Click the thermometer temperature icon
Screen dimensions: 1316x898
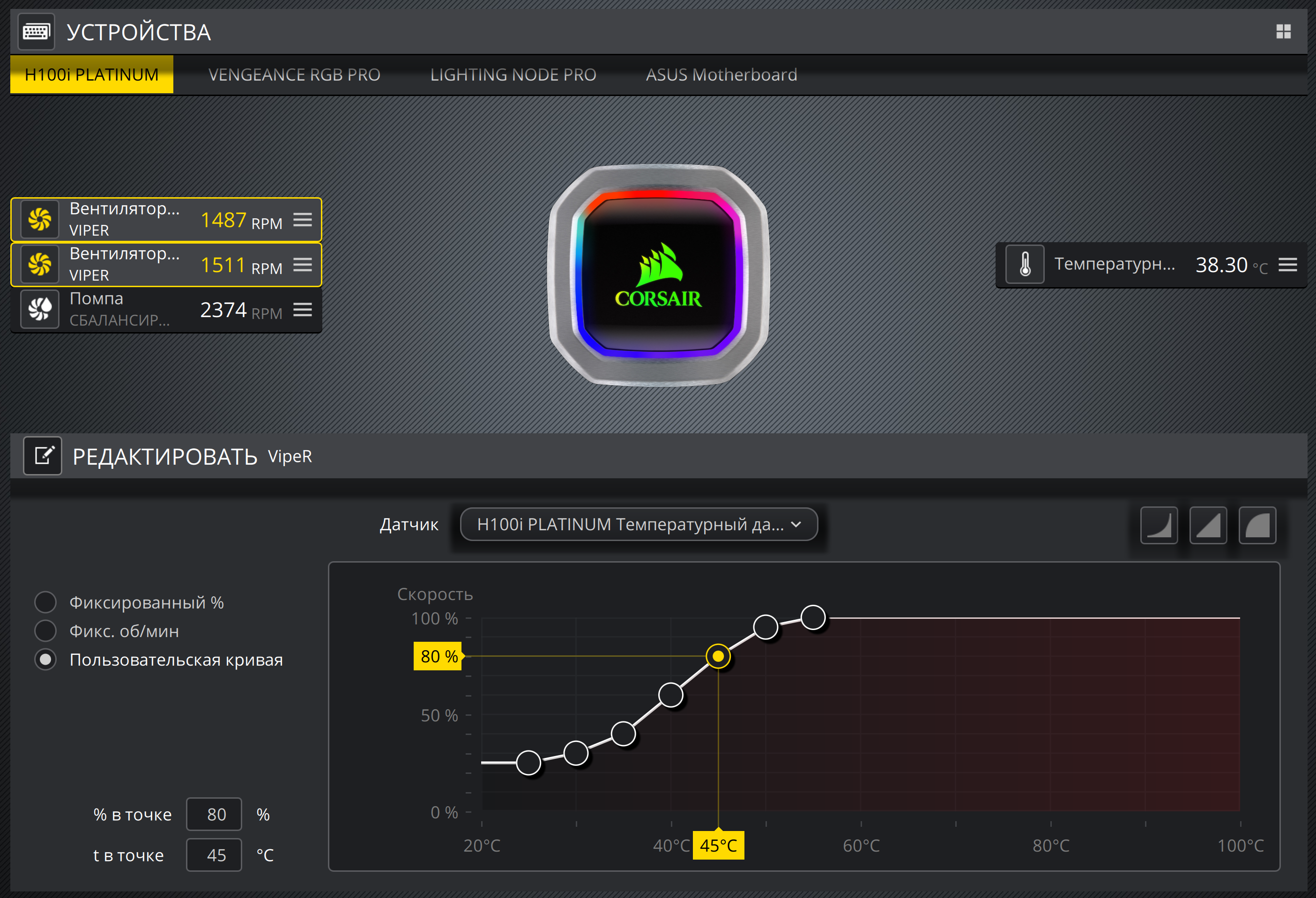[1025, 264]
